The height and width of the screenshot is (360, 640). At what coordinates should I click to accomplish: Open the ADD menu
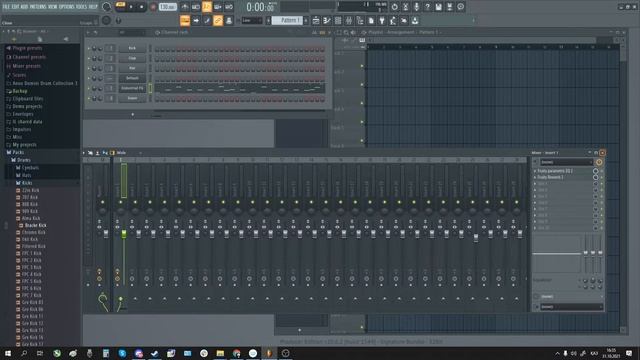click(x=24, y=7)
